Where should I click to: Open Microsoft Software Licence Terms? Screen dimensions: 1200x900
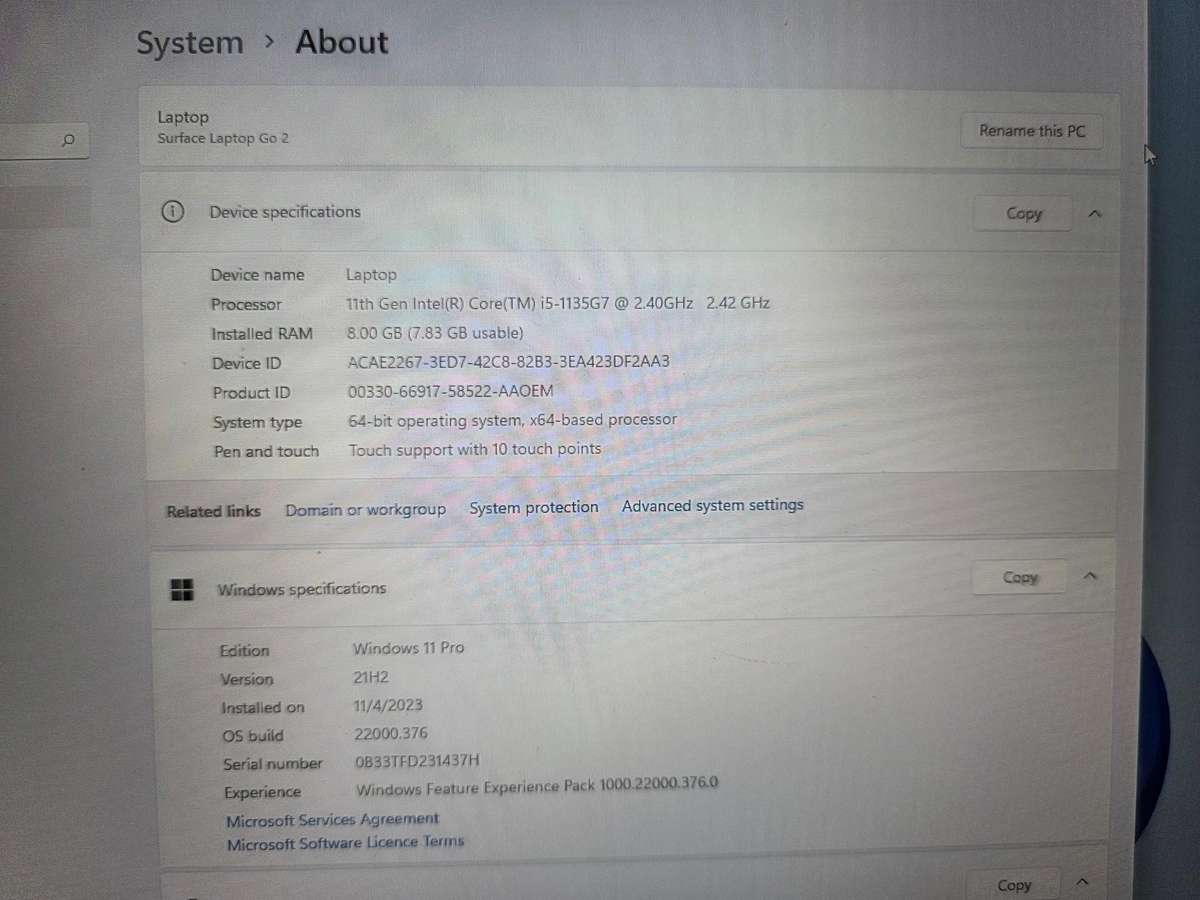click(345, 842)
